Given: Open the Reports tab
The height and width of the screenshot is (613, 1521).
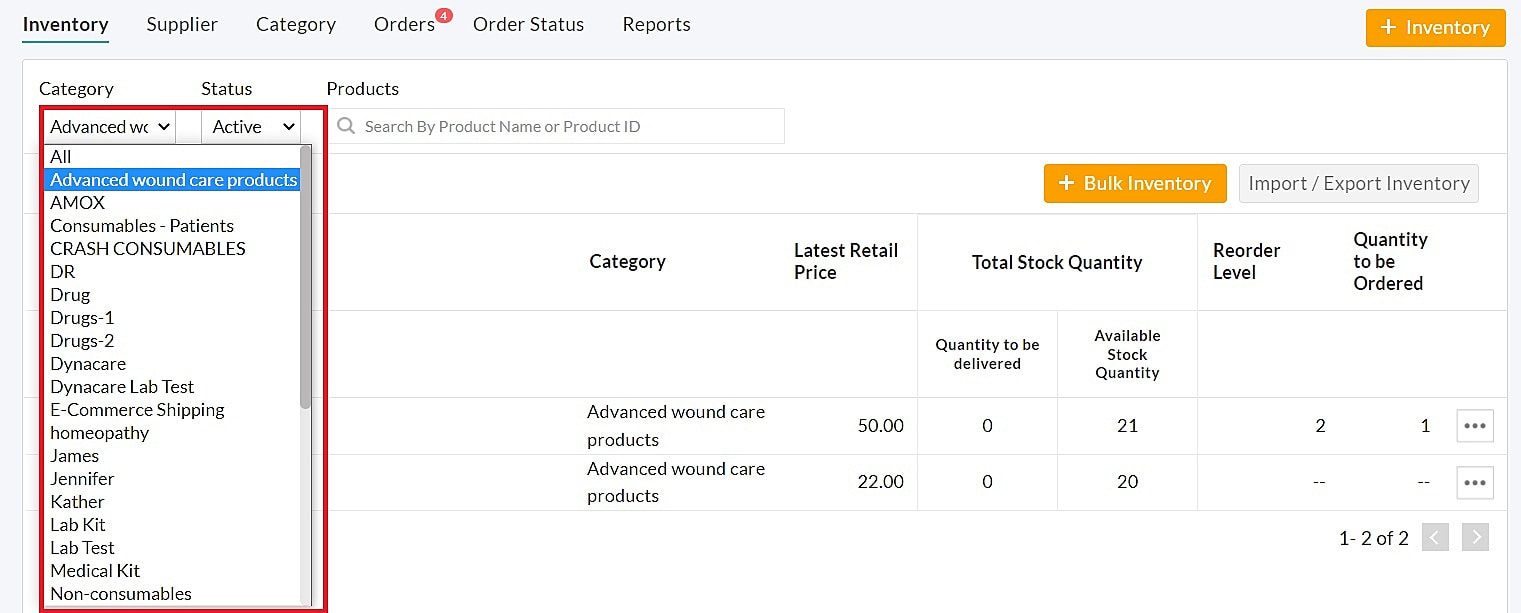Looking at the screenshot, I should pyautogui.click(x=656, y=25).
